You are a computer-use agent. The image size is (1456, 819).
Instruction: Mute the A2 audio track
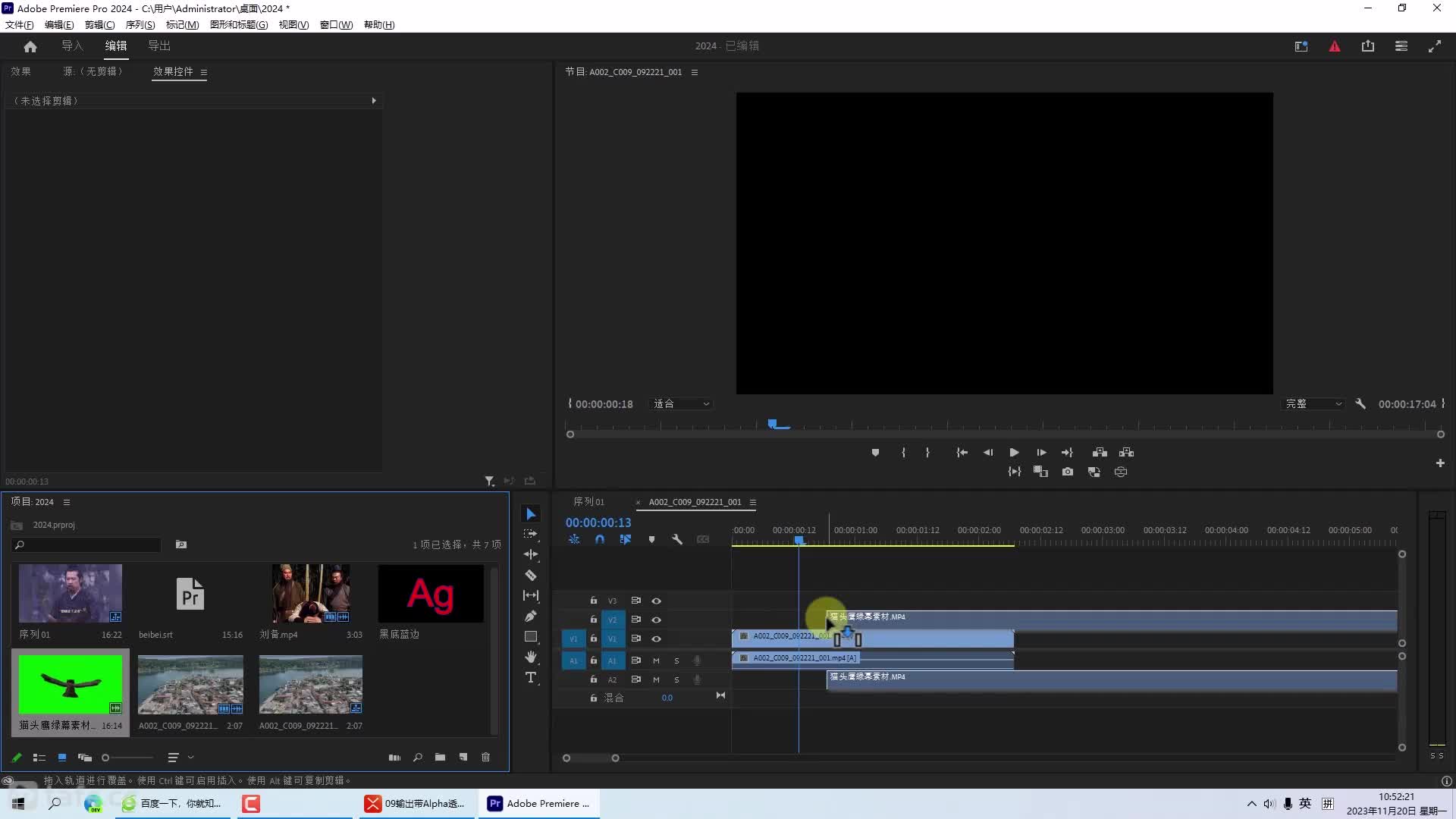[x=657, y=679]
